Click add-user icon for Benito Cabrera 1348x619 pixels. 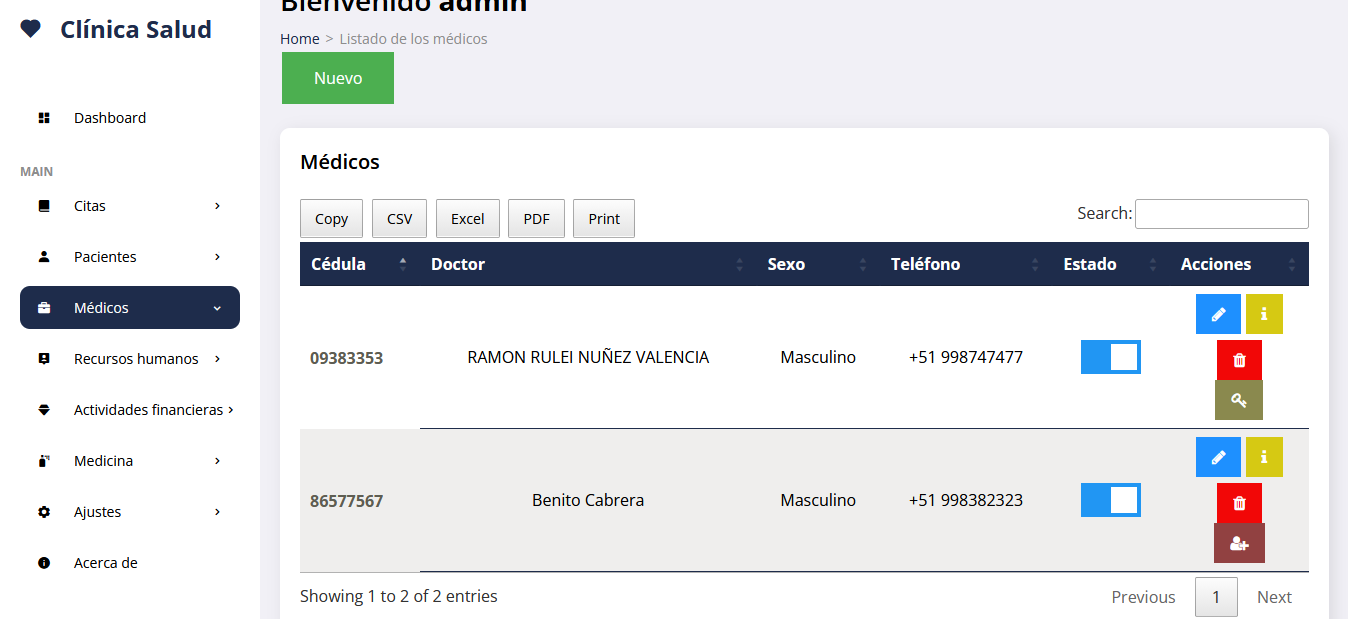click(x=1239, y=543)
